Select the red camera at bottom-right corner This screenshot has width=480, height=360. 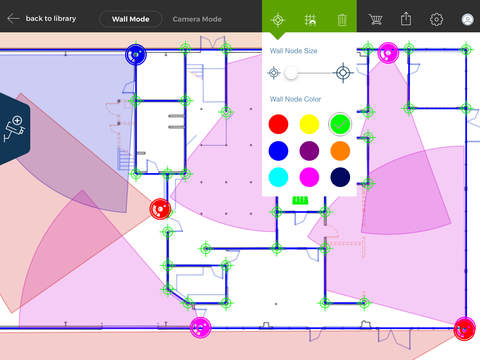coord(465,329)
